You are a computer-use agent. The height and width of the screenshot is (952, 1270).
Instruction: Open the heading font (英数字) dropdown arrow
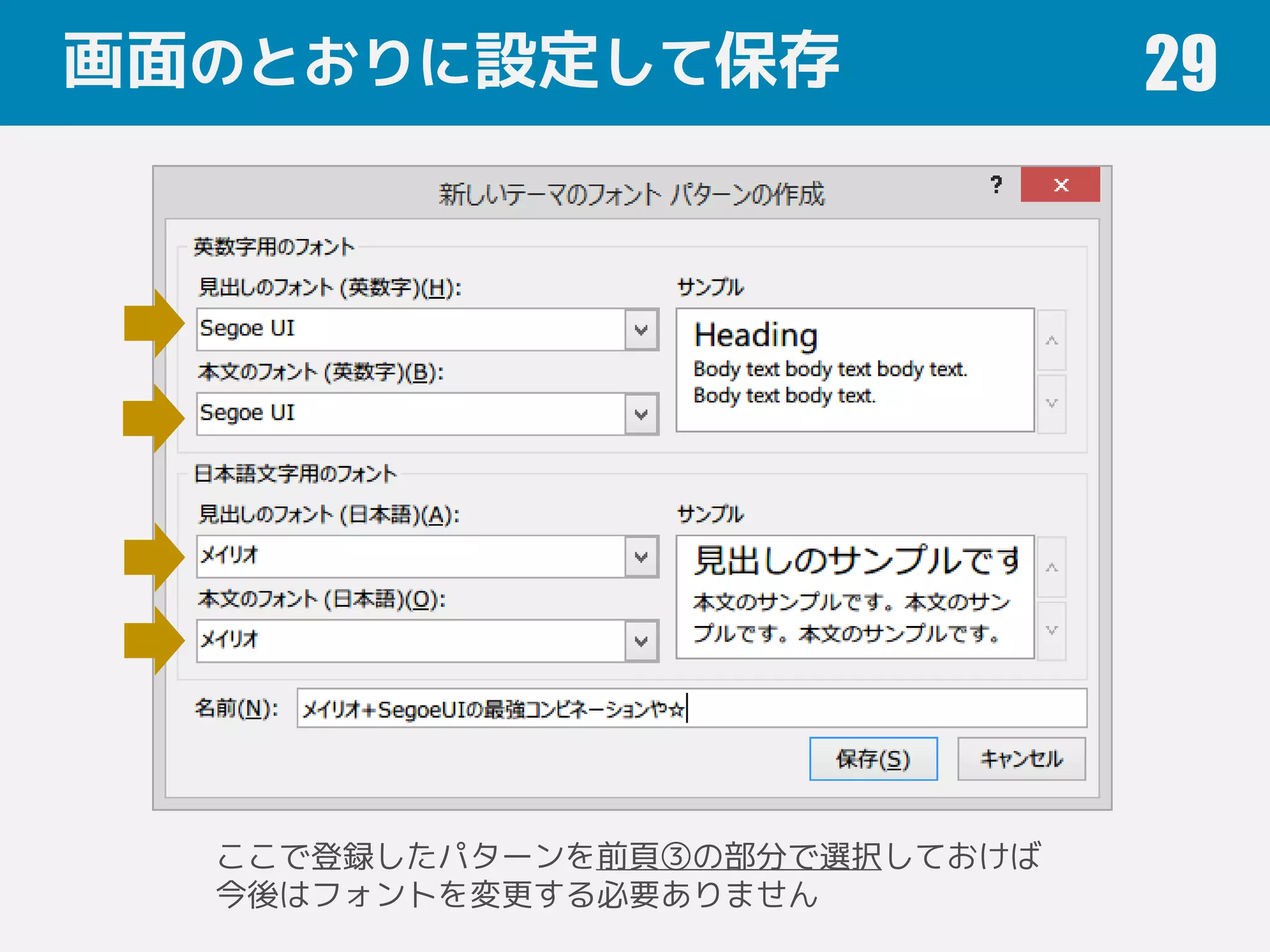coord(642,329)
